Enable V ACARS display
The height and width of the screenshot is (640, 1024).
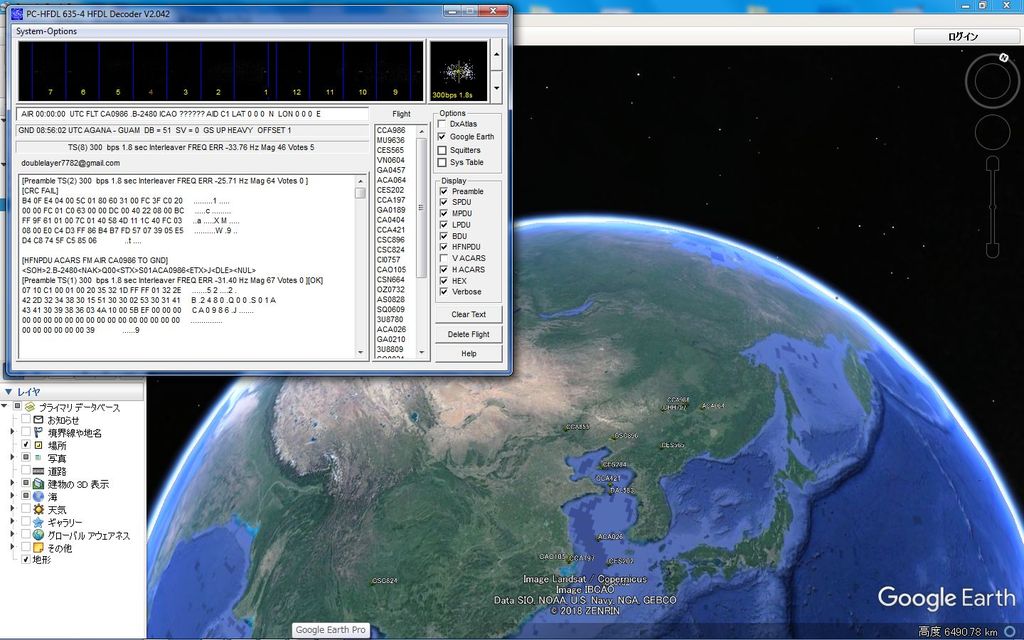click(x=442, y=257)
